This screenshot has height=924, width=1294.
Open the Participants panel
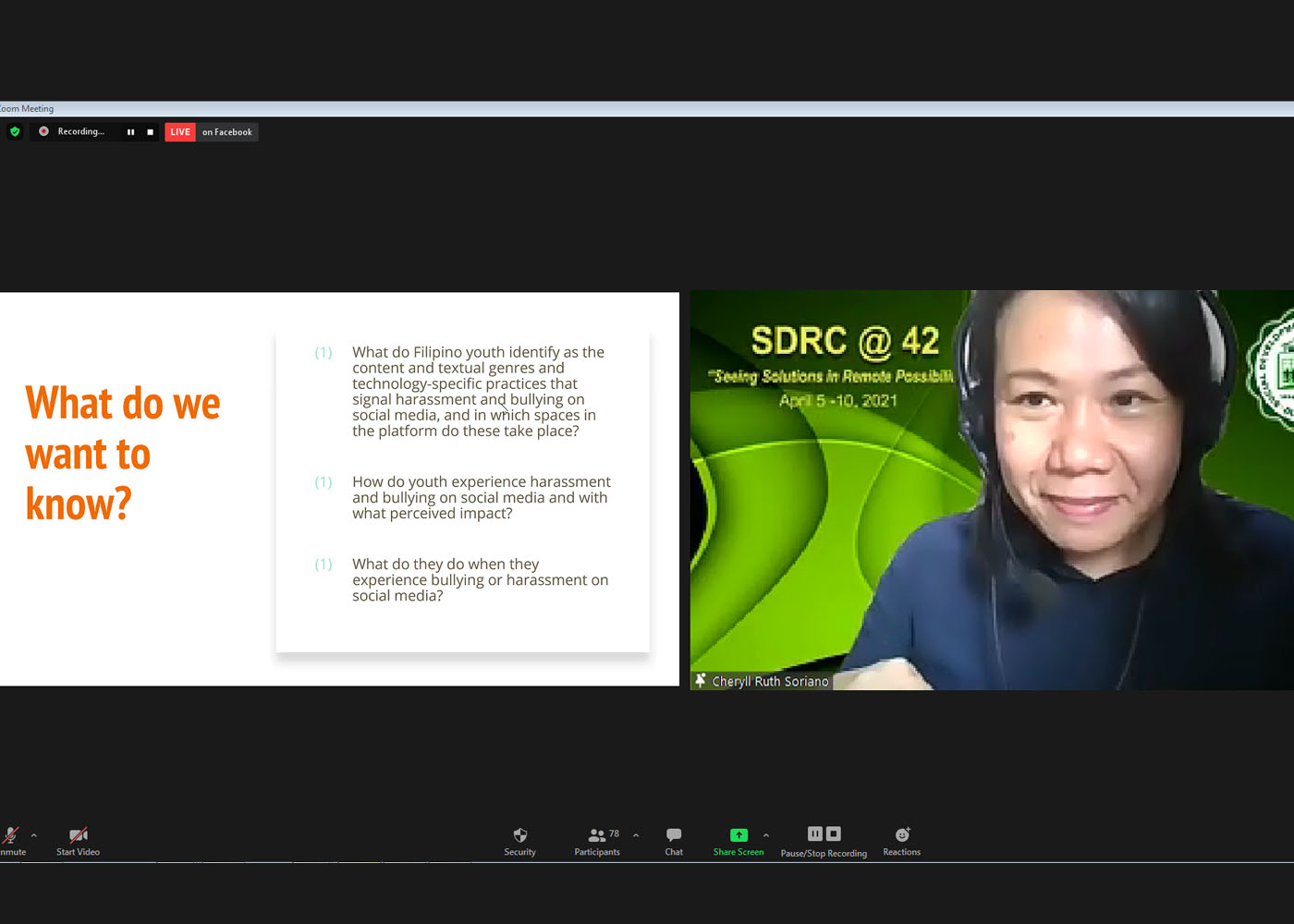597,841
